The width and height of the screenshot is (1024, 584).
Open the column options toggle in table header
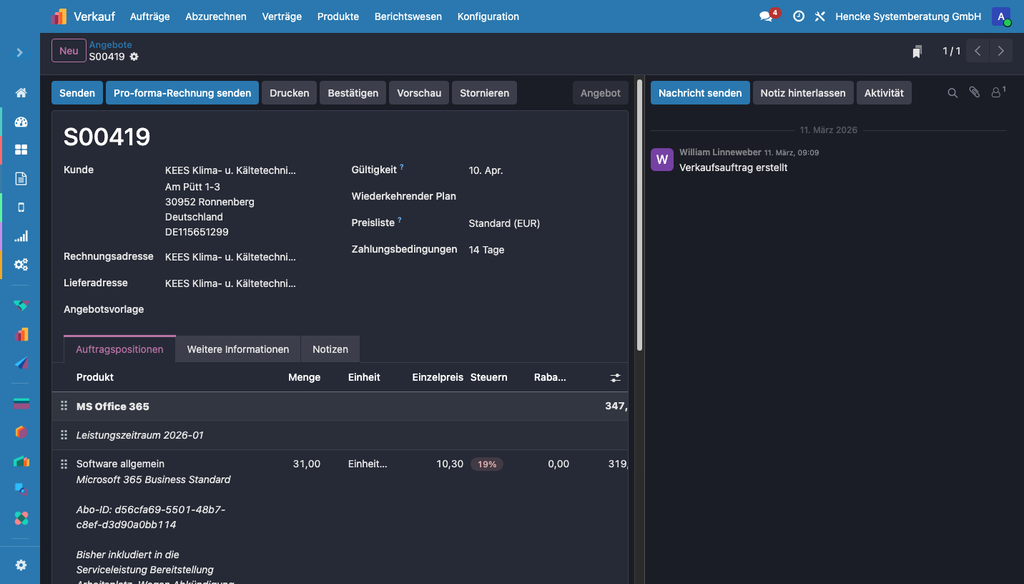[615, 378]
